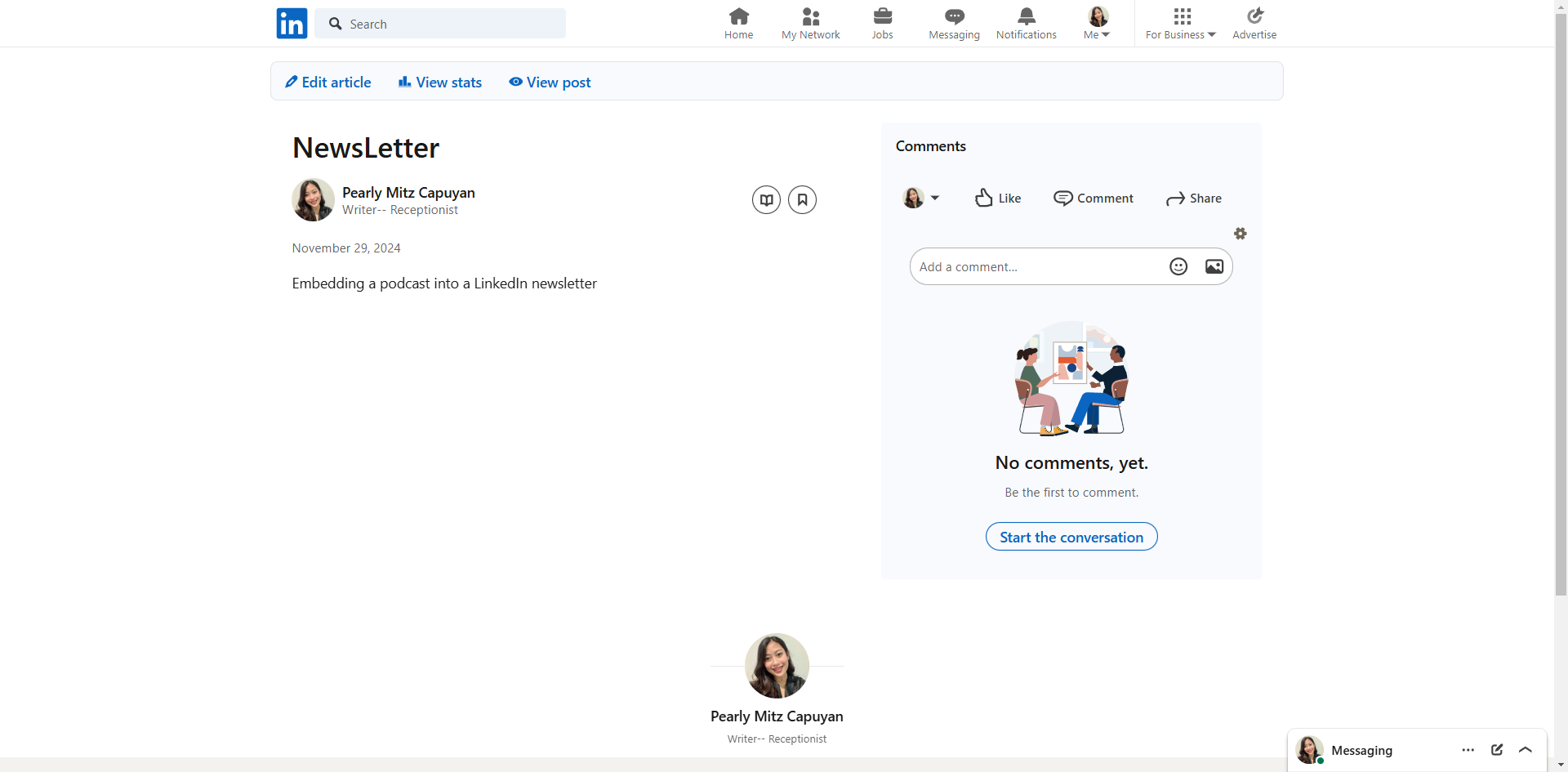Click Start the conversation button

tap(1071, 537)
